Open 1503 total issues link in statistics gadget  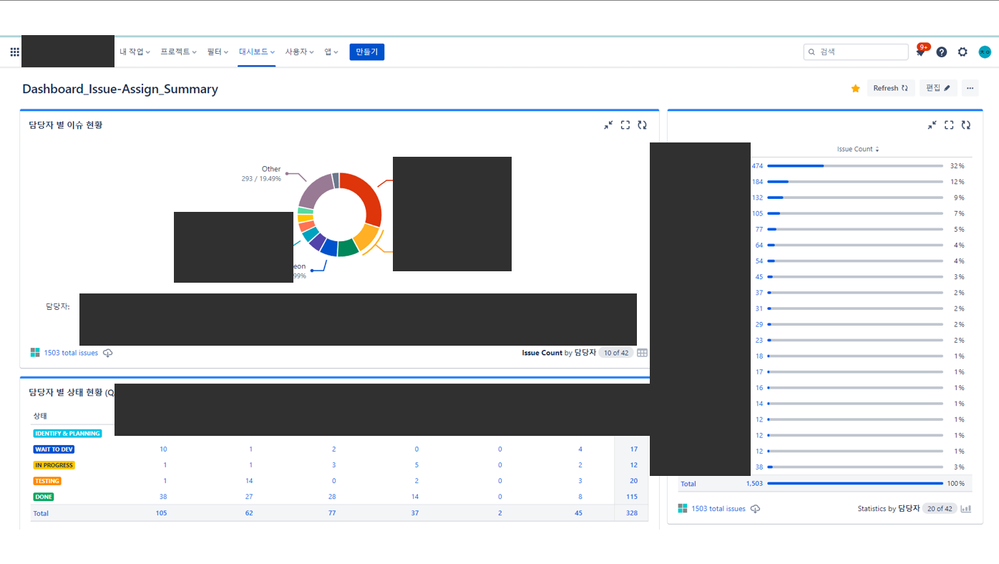point(718,509)
